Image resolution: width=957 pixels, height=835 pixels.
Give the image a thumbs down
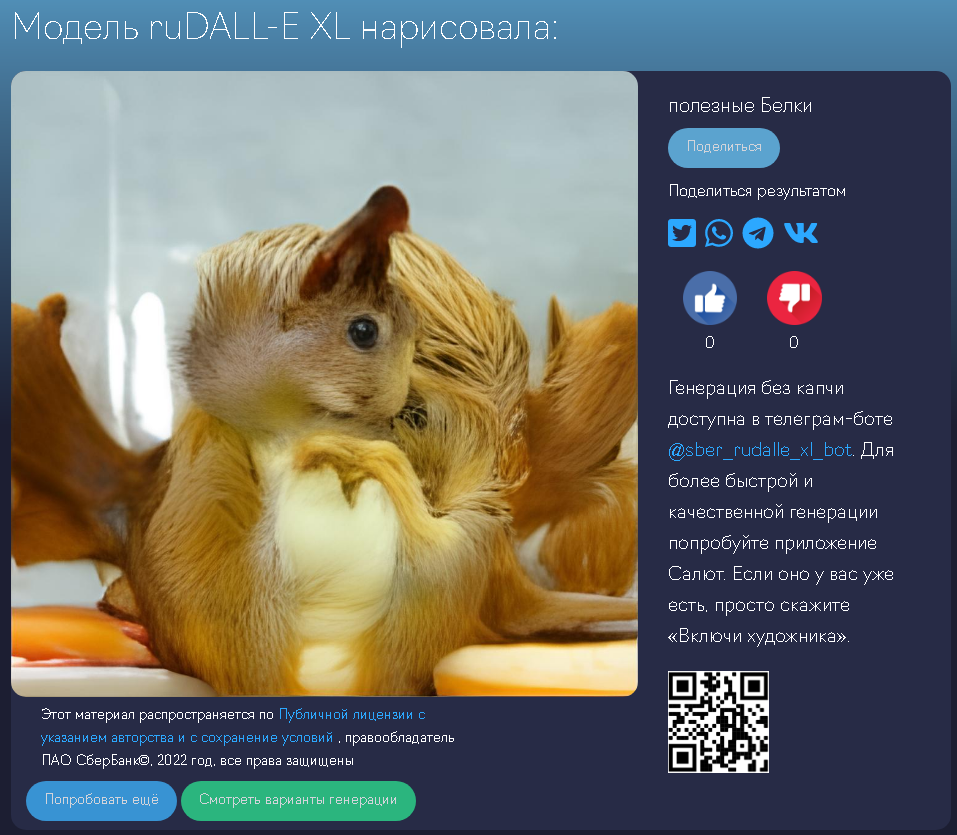point(794,298)
